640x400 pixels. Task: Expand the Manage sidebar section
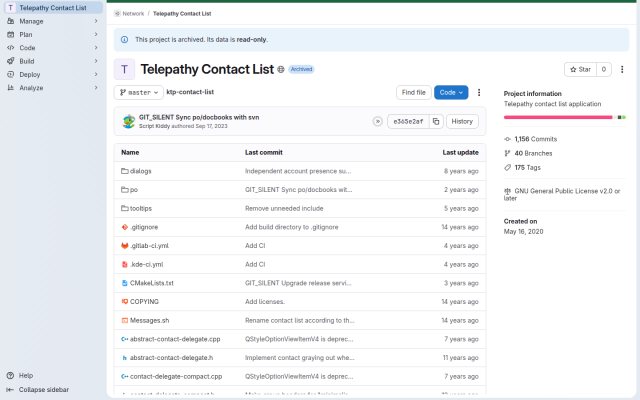(x=53, y=21)
